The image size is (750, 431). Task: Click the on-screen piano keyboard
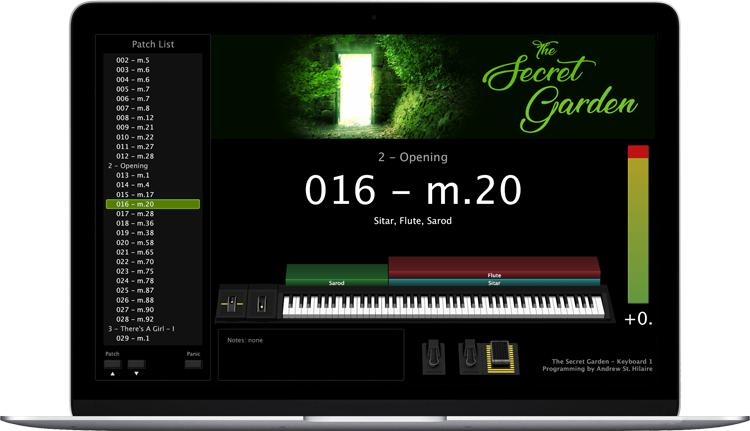(443, 307)
